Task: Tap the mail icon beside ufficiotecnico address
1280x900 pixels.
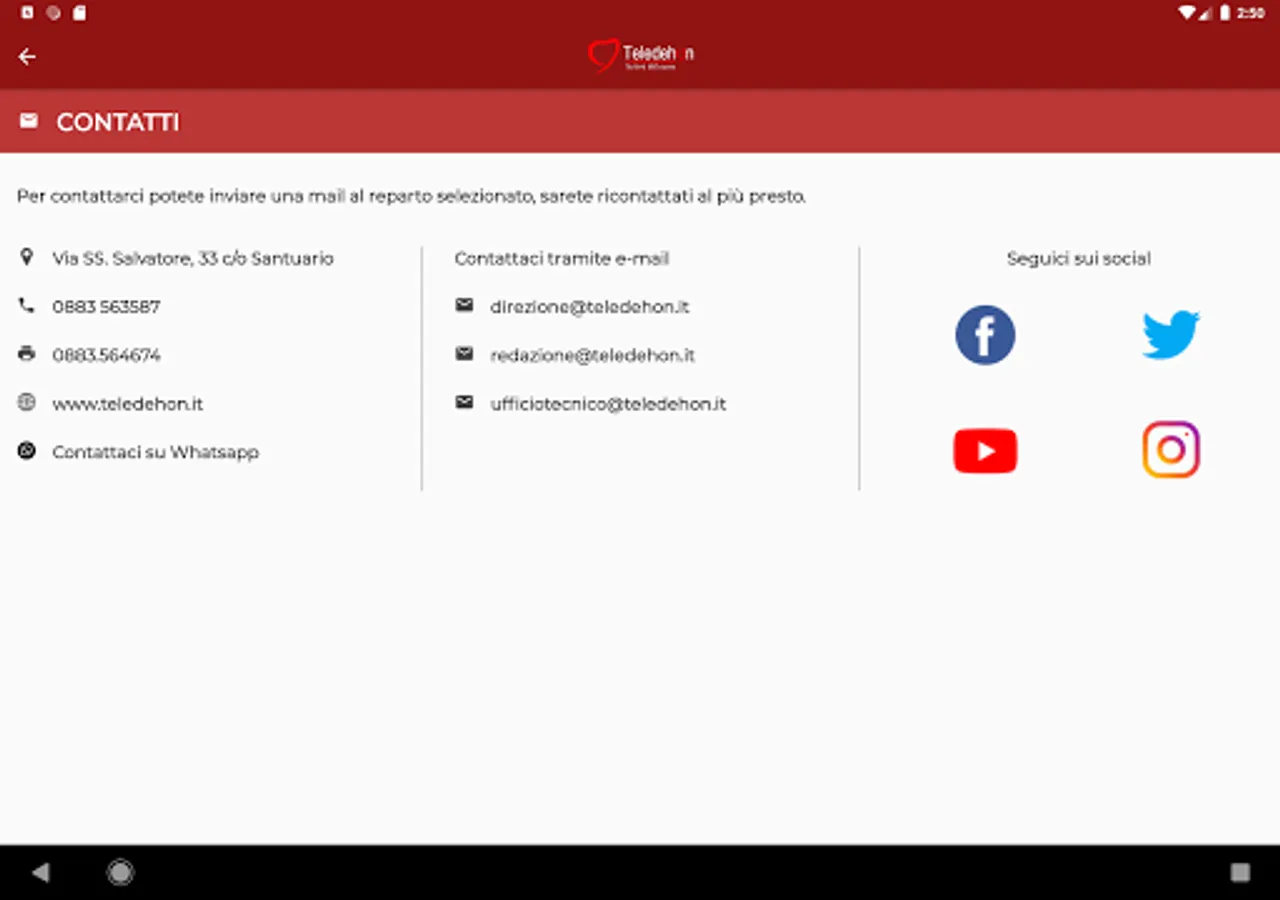Action: point(464,402)
